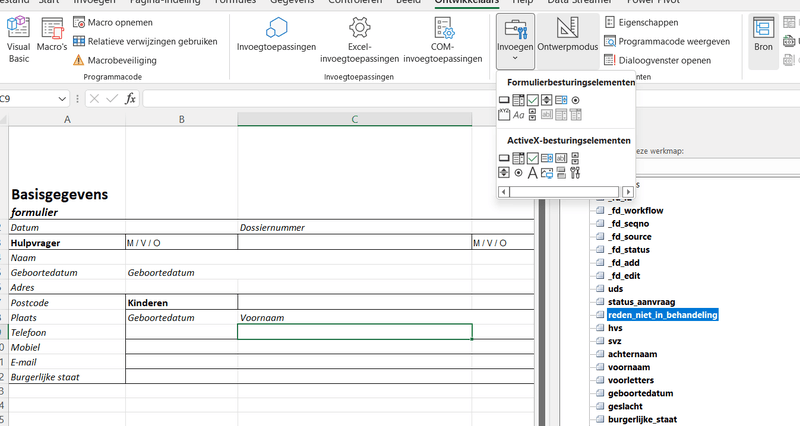Screen dimensions: 800x426
Task: Select the E-mail cell
Action: [67, 362]
